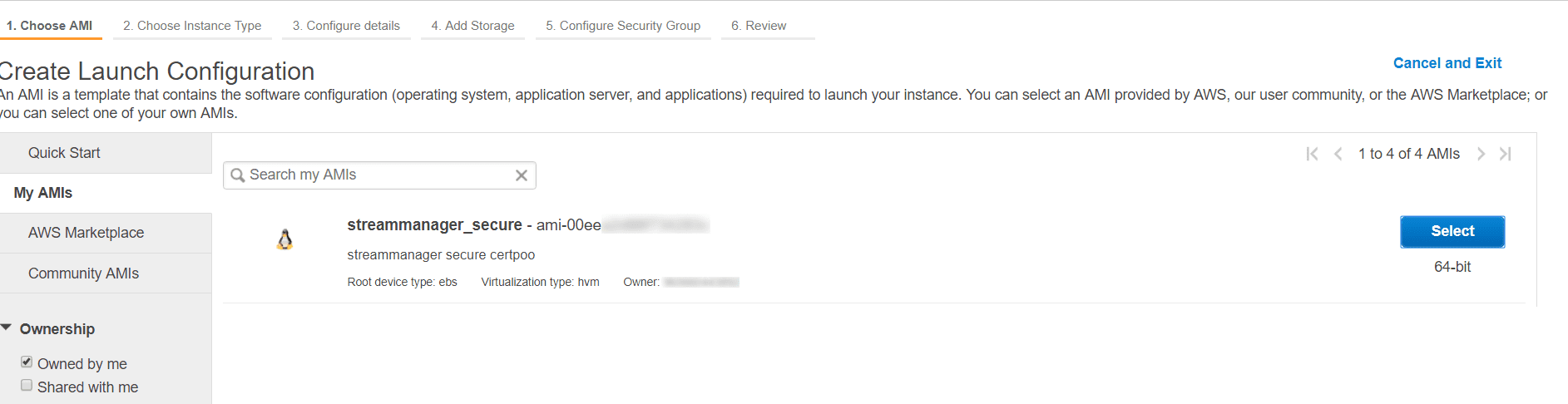This screenshot has width=1568, height=404.
Task: Select the streammanager_secure AMI
Action: (x=1452, y=232)
